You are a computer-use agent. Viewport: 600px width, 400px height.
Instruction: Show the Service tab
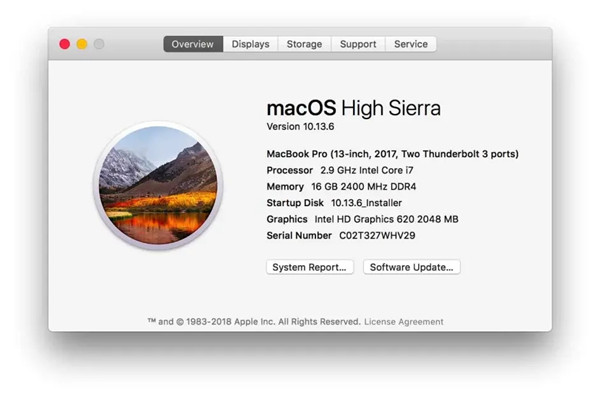coord(410,44)
